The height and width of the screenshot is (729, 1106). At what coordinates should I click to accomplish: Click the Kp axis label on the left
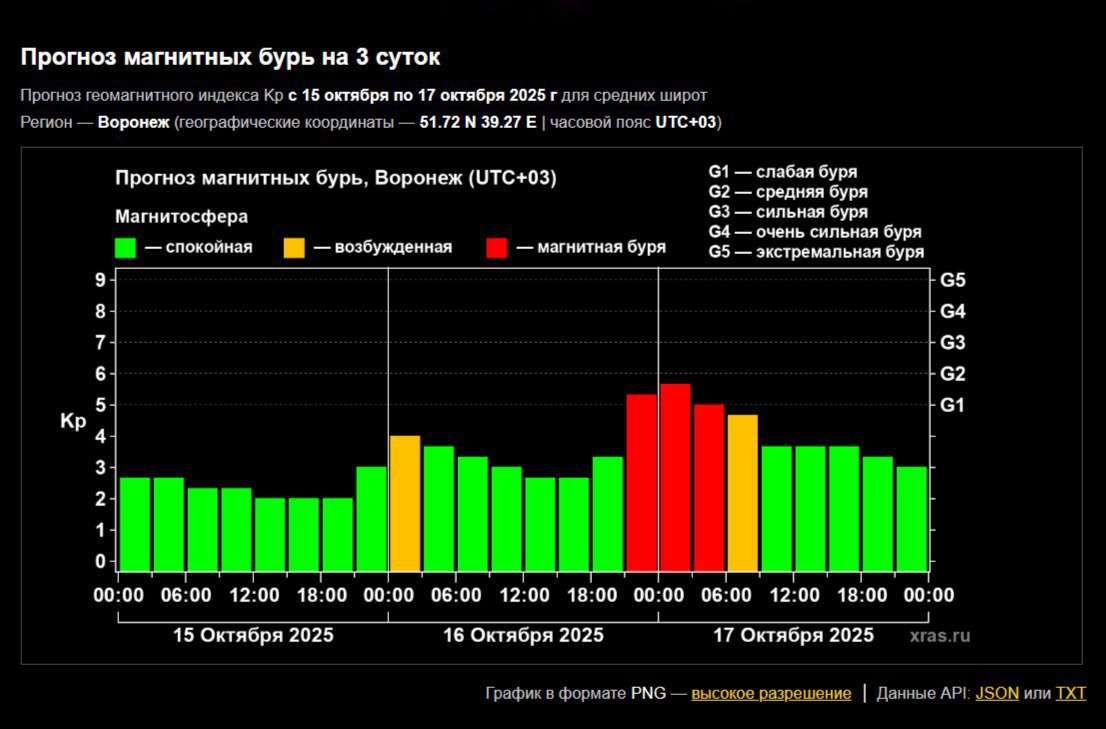(x=73, y=421)
